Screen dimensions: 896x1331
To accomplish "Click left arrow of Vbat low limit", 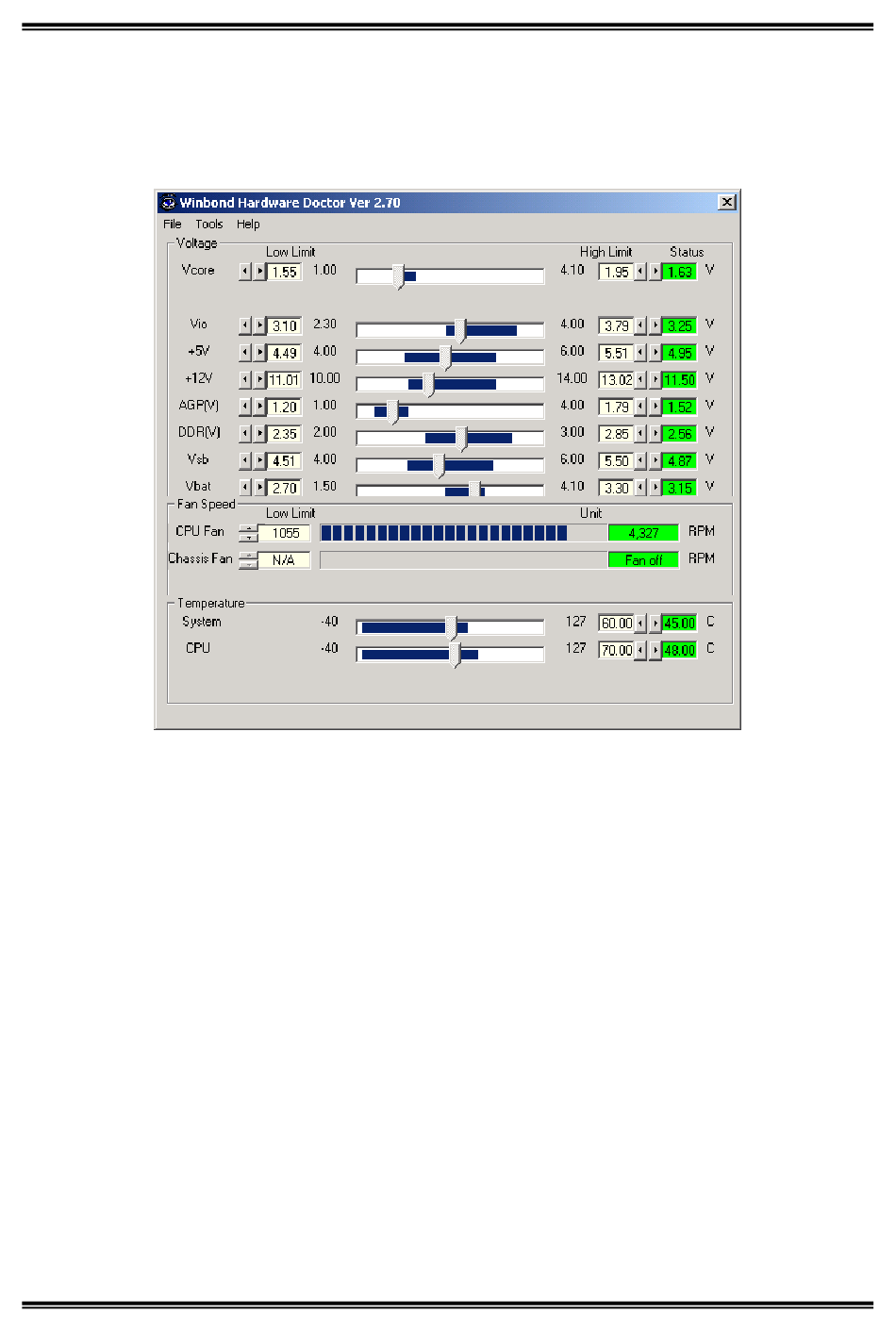I will [x=245, y=488].
